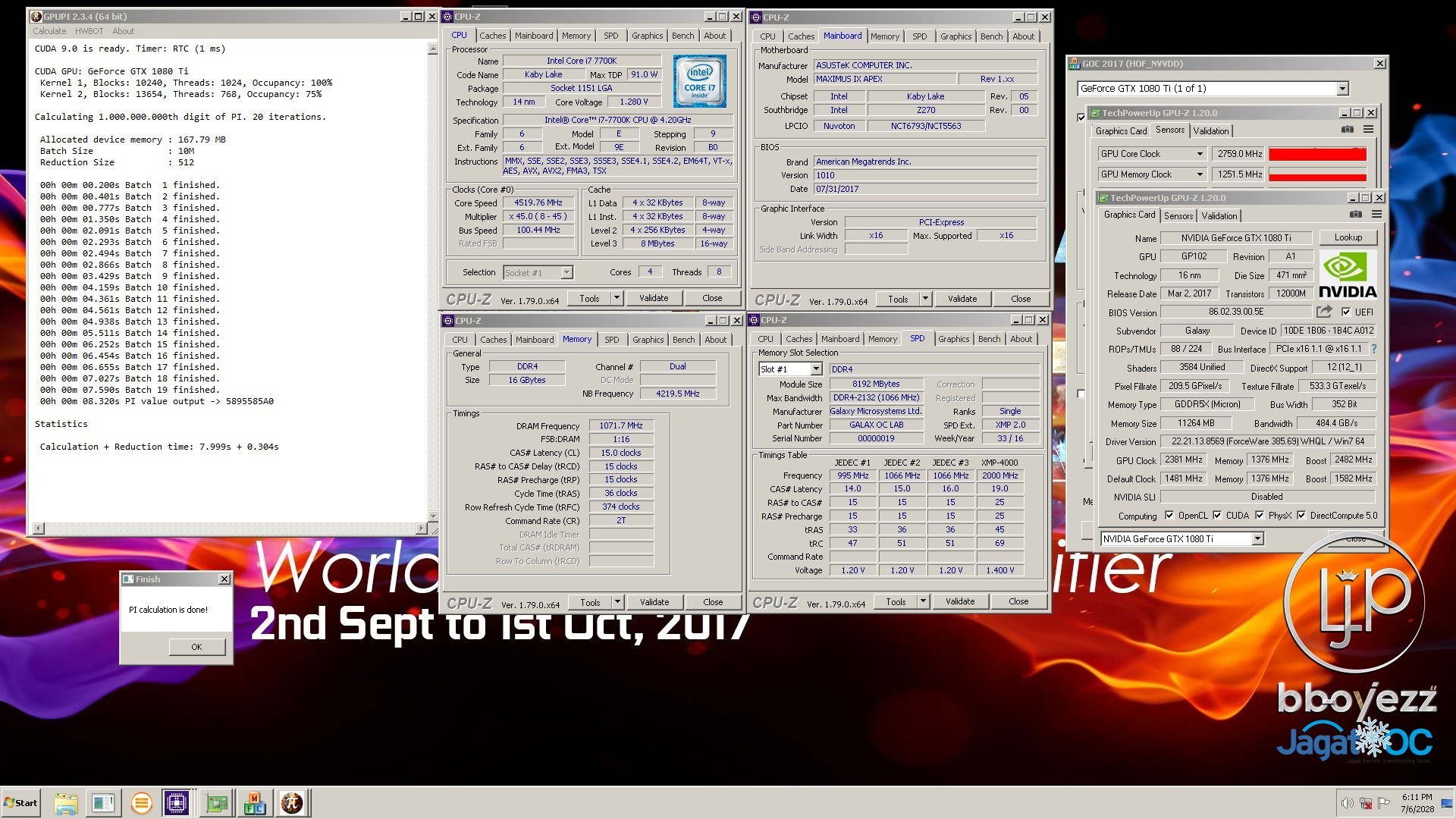Open the Slot #1 memory slot dropdown
Image resolution: width=1456 pixels, height=819 pixels.
coord(816,369)
